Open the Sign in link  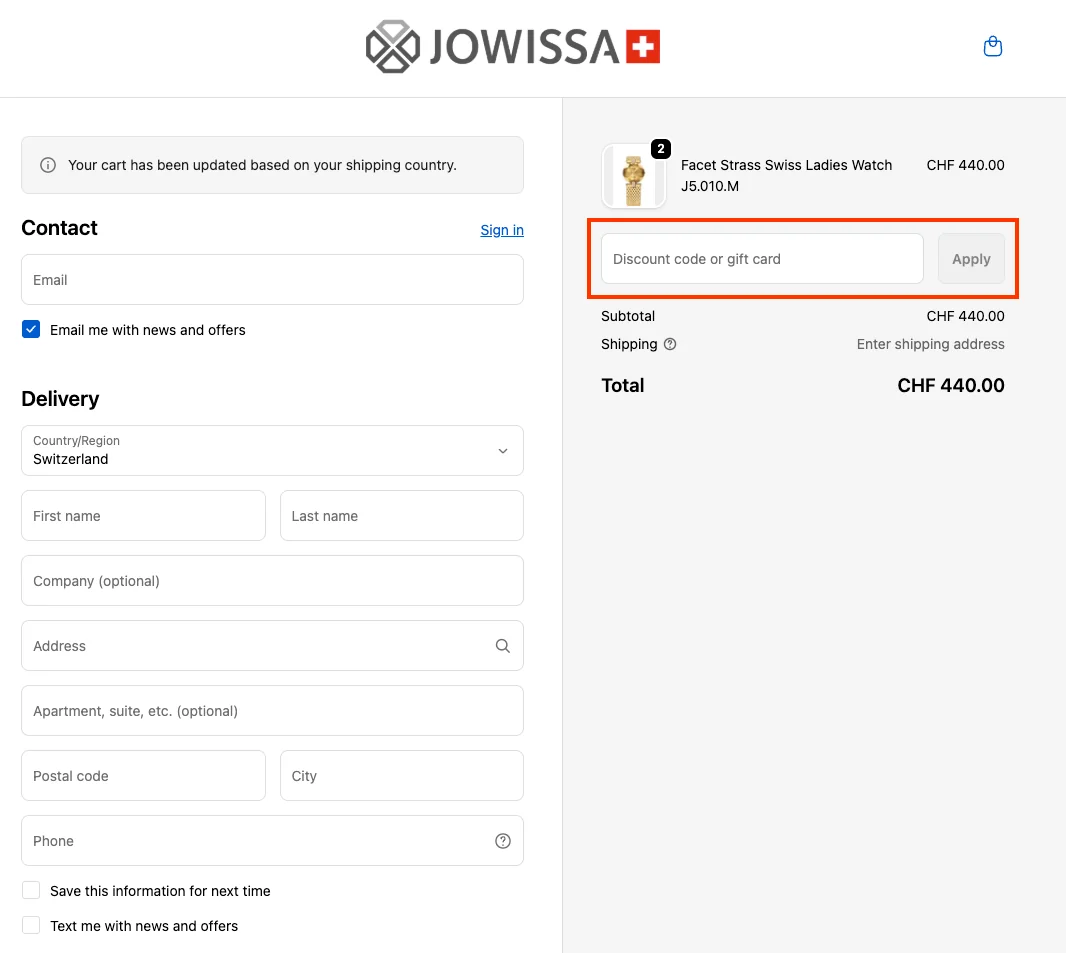click(x=501, y=230)
